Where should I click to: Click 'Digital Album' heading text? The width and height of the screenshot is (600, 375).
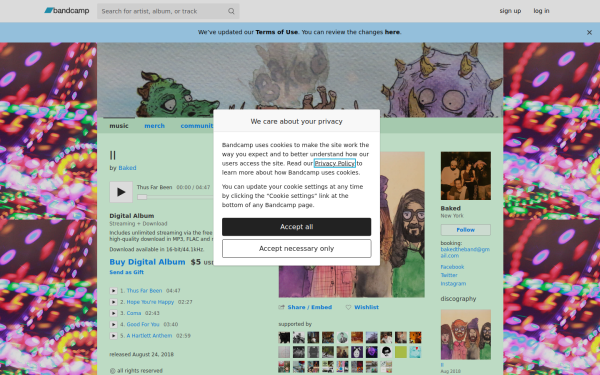coord(132,216)
